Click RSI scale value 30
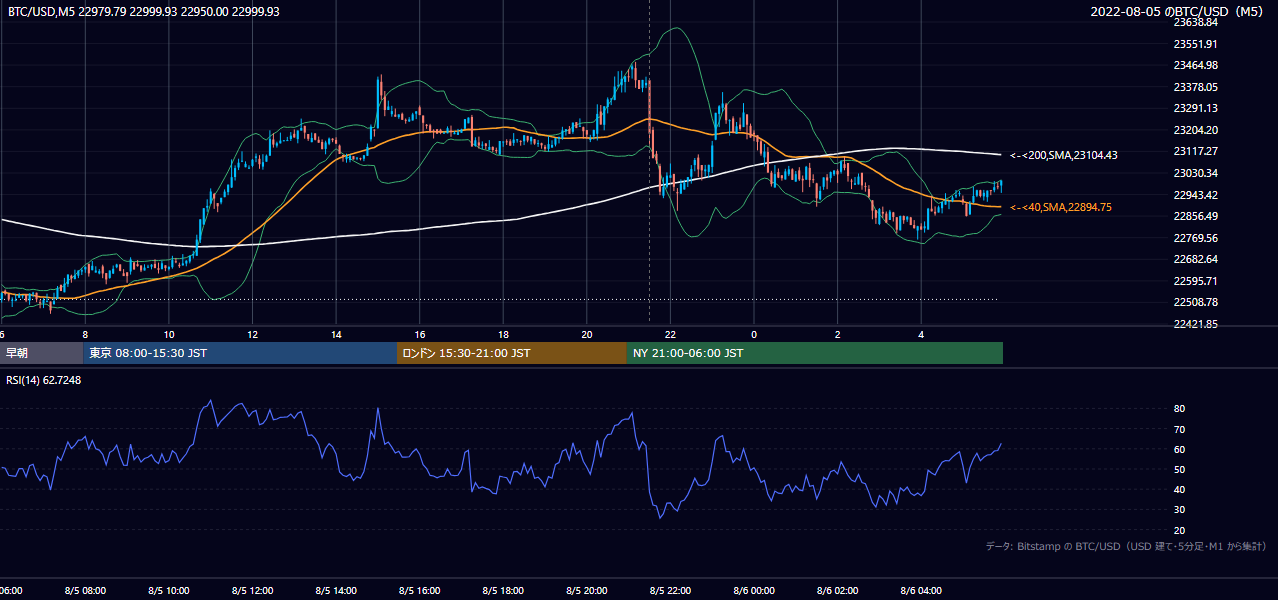1278x600 pixels. coord(1179,510)
